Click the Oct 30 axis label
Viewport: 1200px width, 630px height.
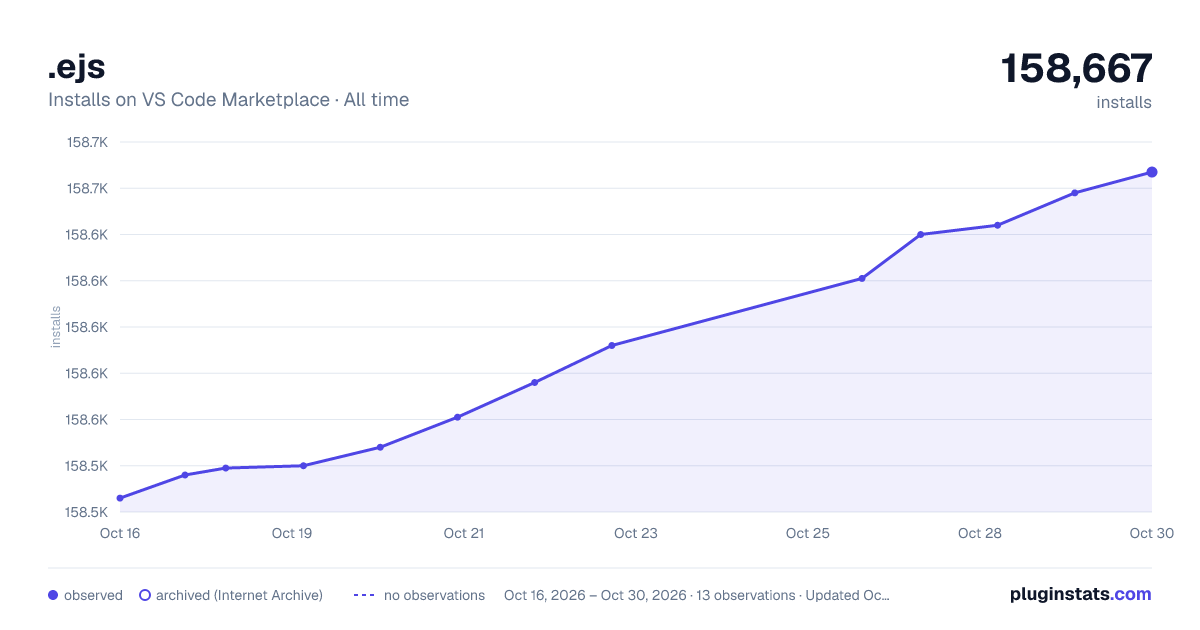pos(1150,533)
